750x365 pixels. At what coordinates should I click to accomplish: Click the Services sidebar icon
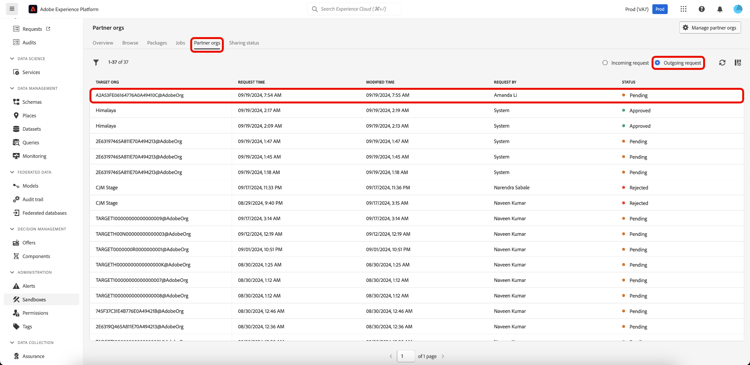[x=16, y=72]
